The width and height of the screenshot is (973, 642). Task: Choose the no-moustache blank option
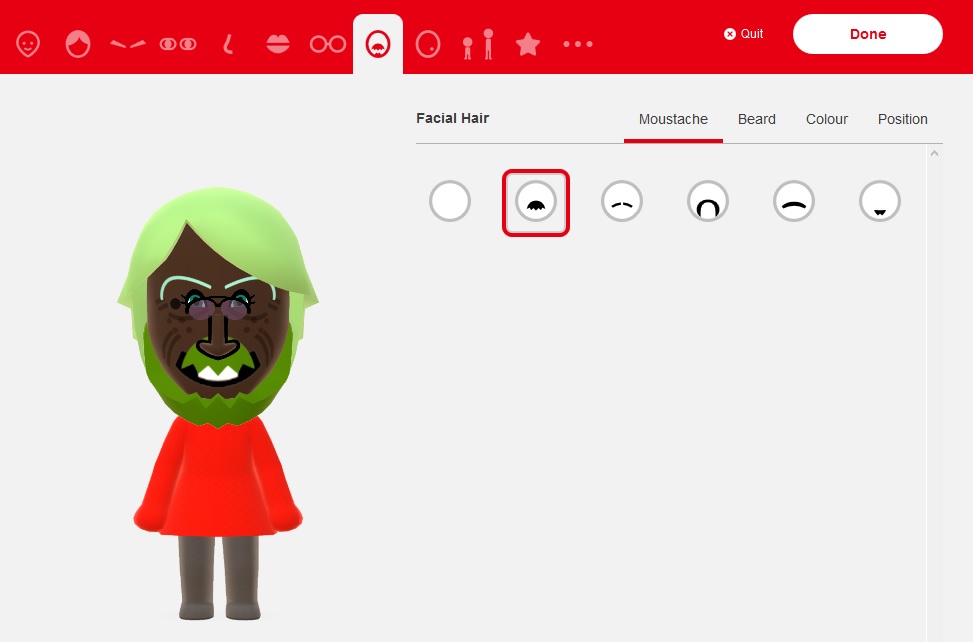[x=450, y=202]
